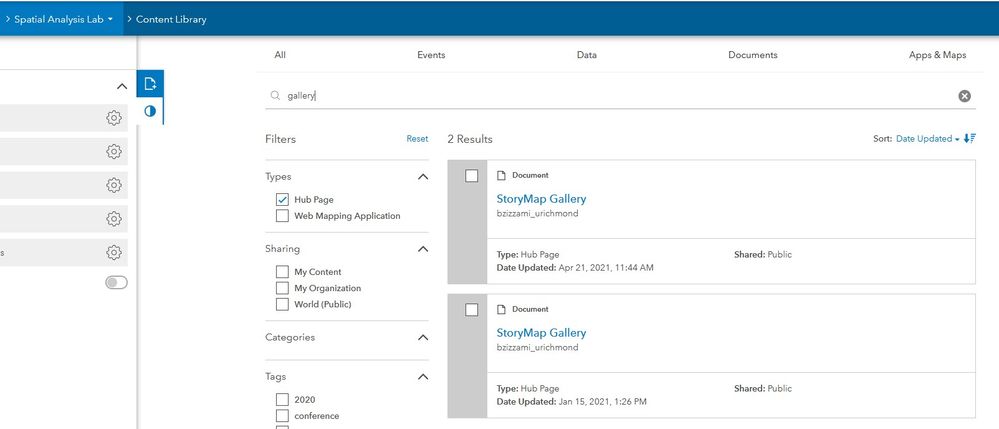The width and height of the screenshot is (999, 429).
Task: Switch to the Events tab
Action: pyautogui.click(x=431, y=55)
